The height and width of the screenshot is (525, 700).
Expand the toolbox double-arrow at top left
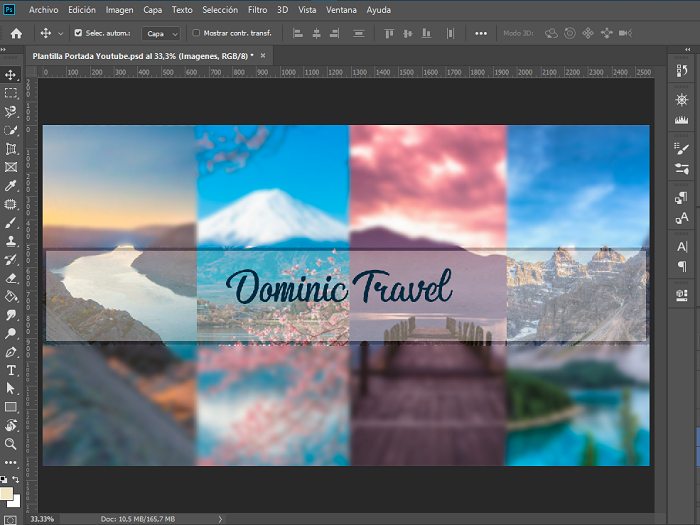pyautogui.click(x=3, y=49)
